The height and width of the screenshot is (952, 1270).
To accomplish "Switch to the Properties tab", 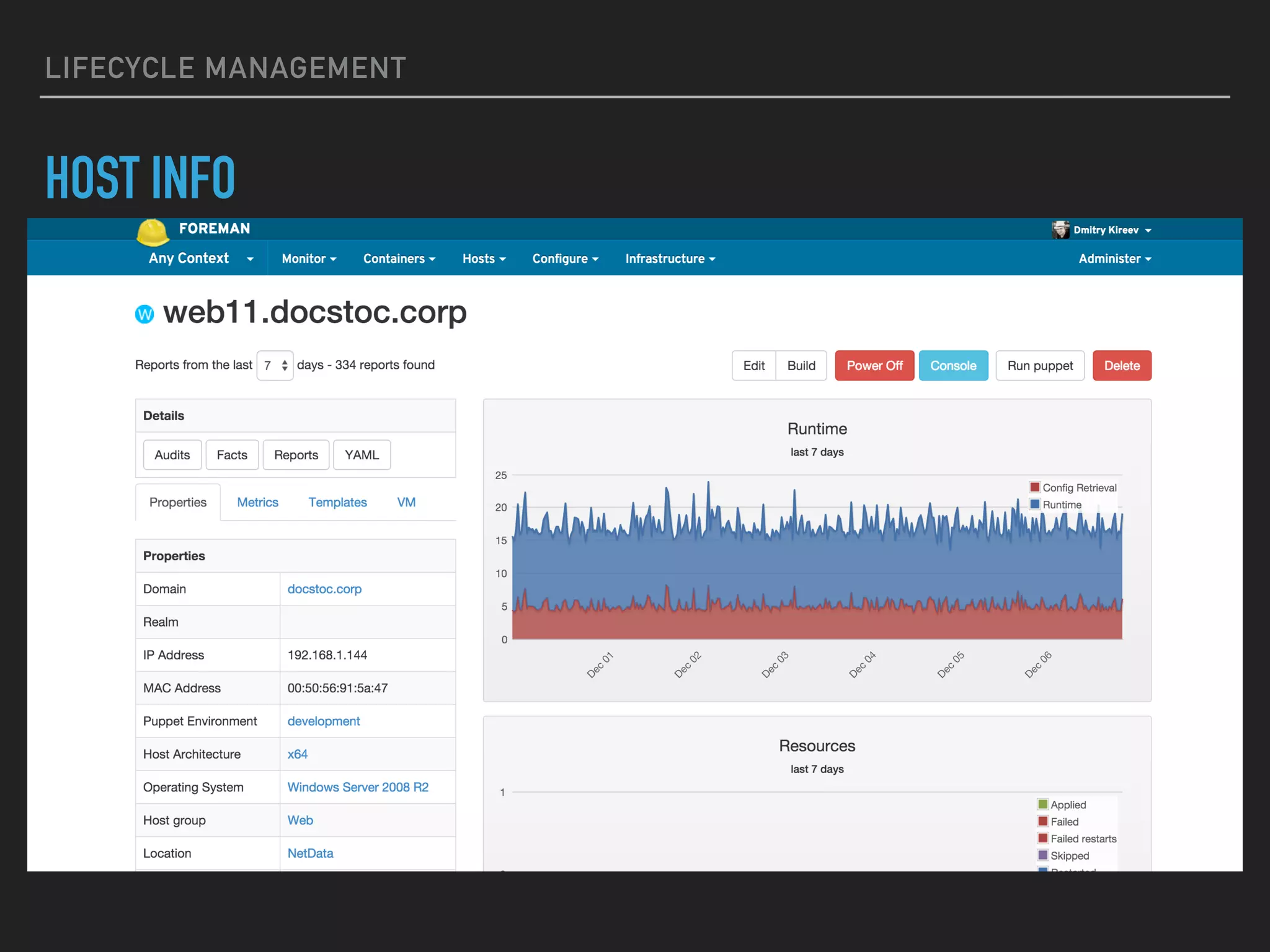I will (x=177, y=502).
